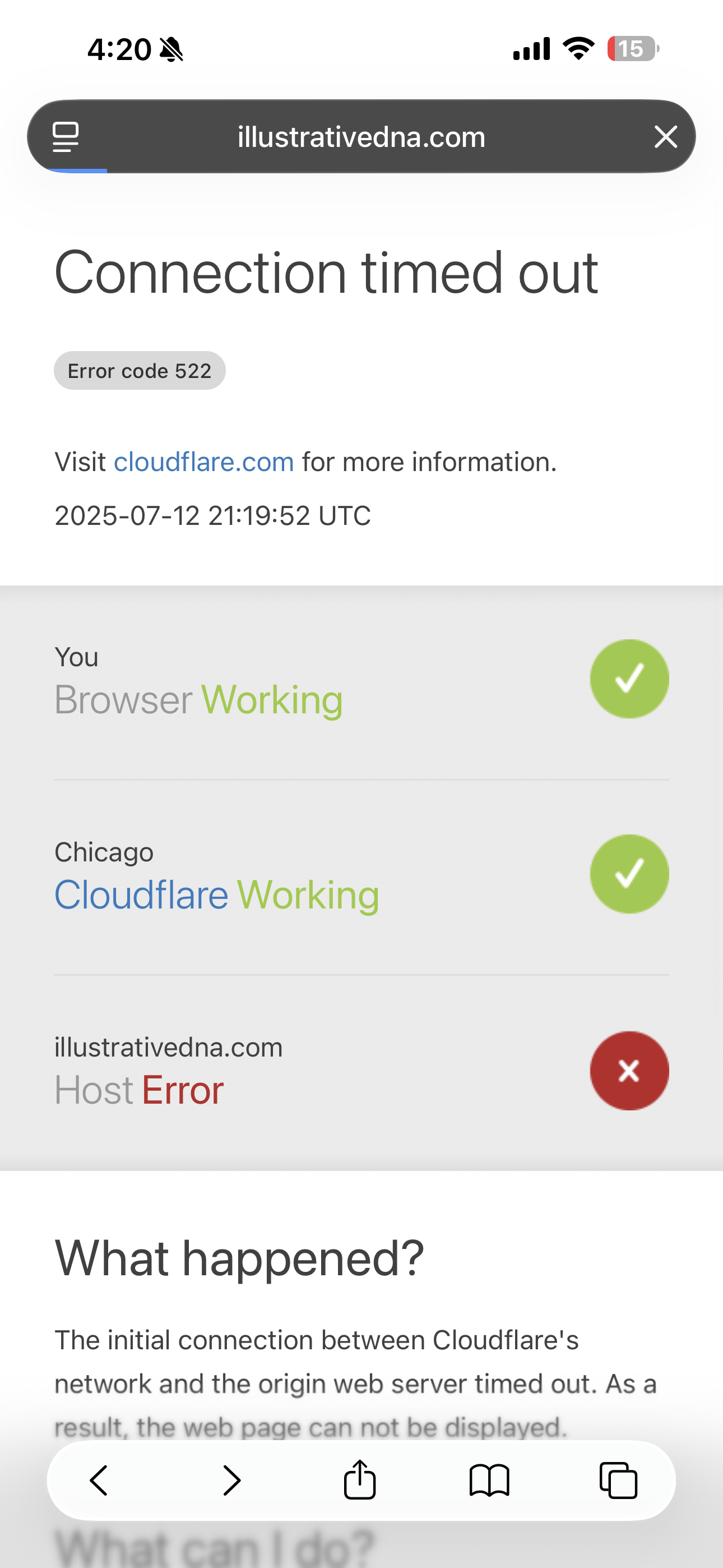Open the cloudflare.com link

coord(204,462)
